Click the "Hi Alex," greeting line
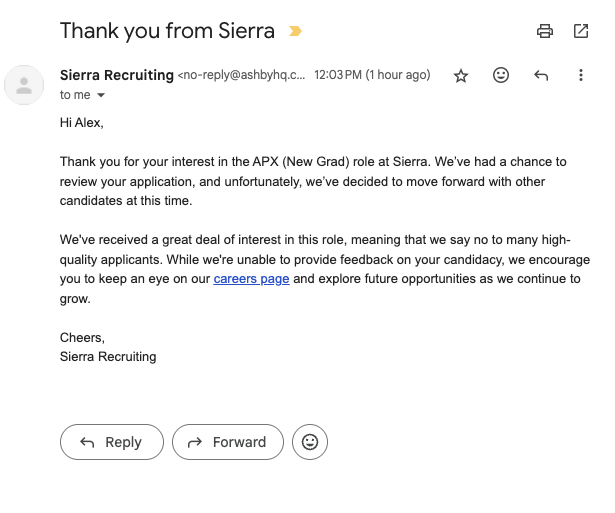This screenshot has width=615, height=513. pyautogui.click(x=82, y=123)
